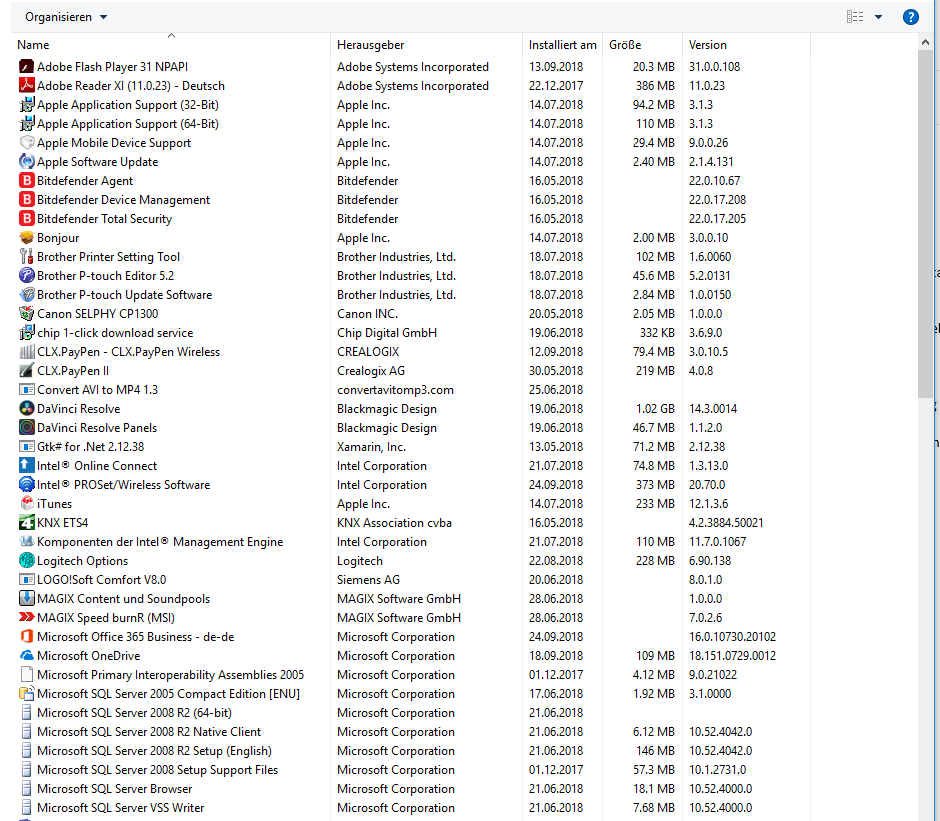Click the KNX ETS4 icon
The width and height of the screenshot is (940, 821).
coord(26,522)
